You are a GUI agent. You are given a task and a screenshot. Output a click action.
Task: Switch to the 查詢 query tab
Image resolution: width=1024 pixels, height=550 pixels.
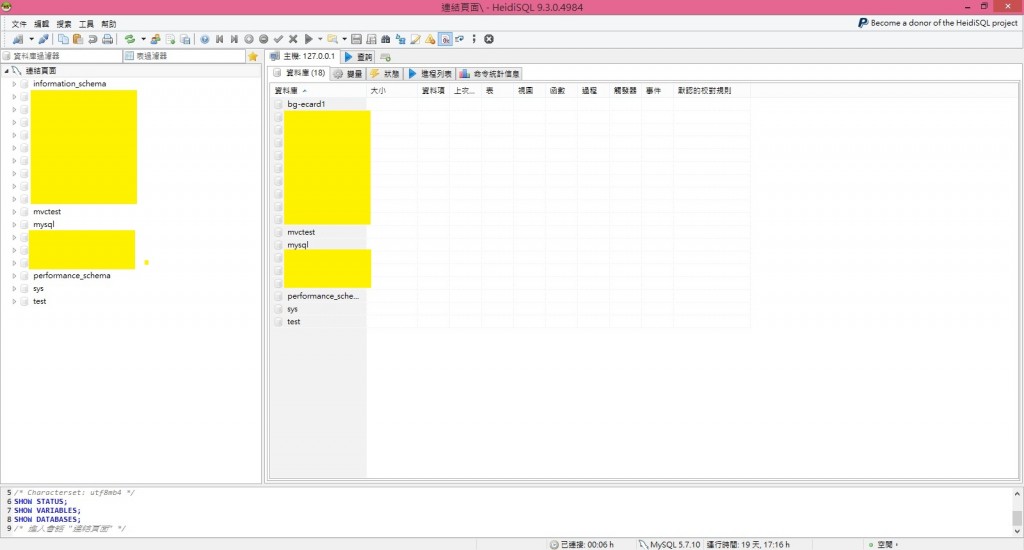359,57
